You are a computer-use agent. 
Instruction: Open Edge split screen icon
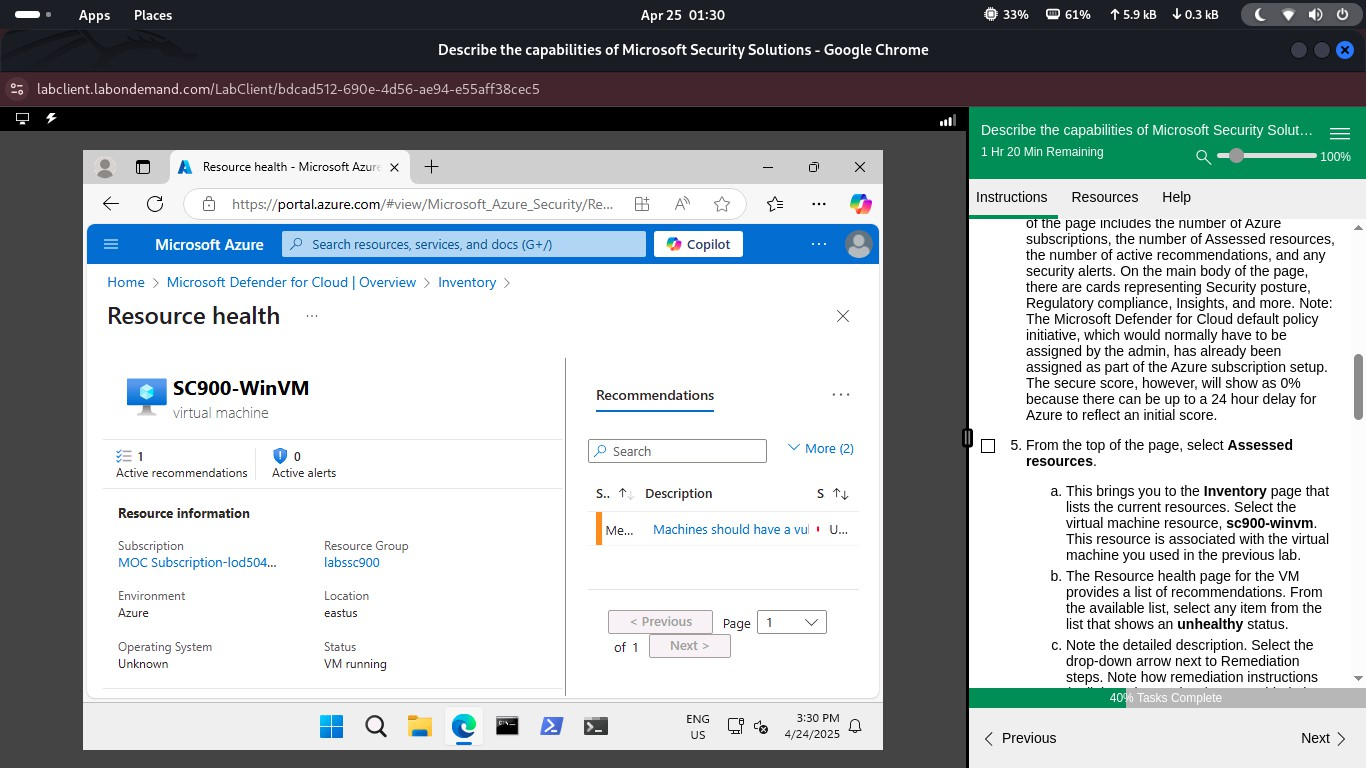[641, 203]
